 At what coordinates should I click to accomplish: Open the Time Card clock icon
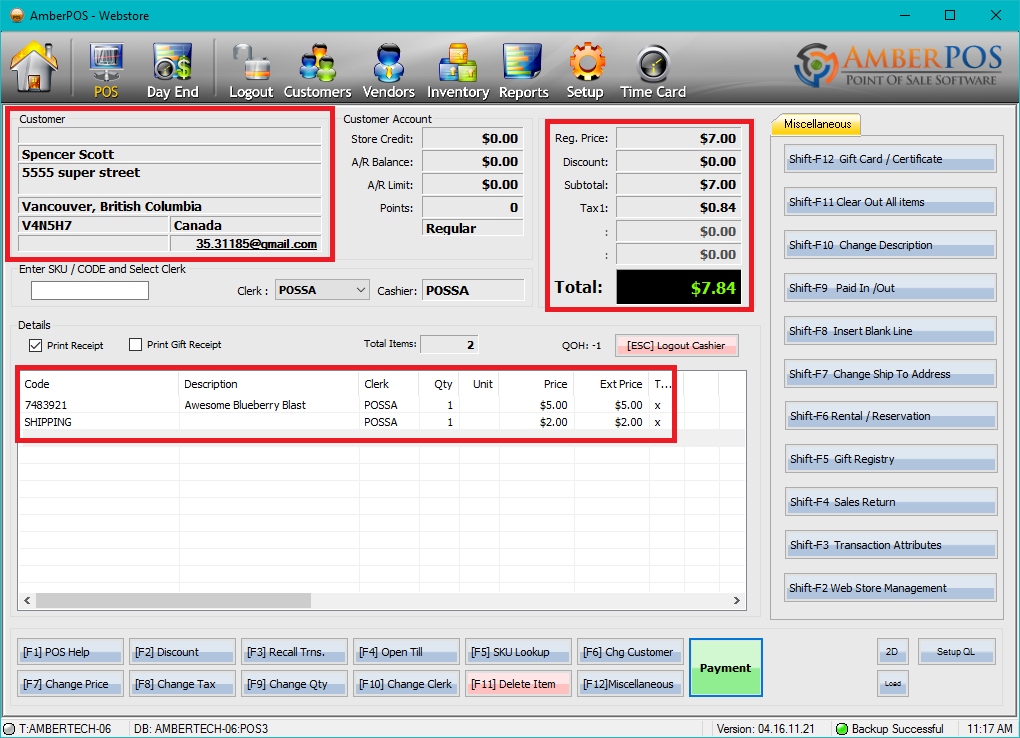(652, 70)
